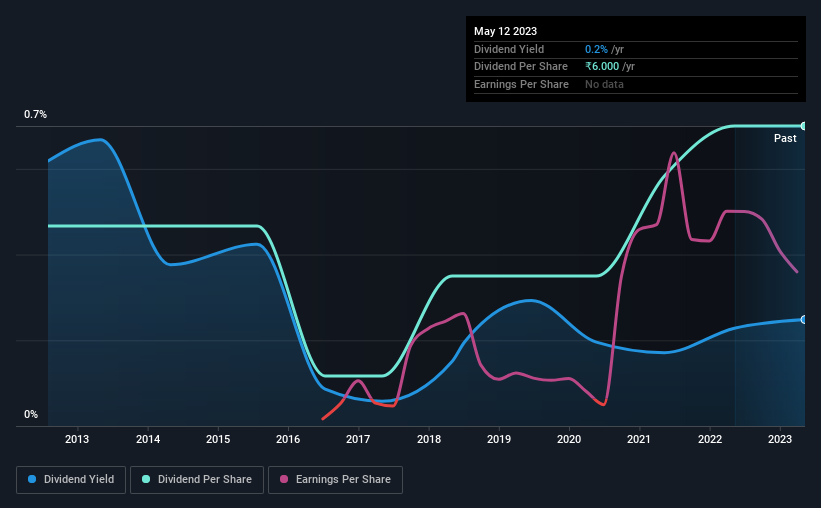Select the 2016 x-axis label
The image size is (821, 508).
pos(288,439)
